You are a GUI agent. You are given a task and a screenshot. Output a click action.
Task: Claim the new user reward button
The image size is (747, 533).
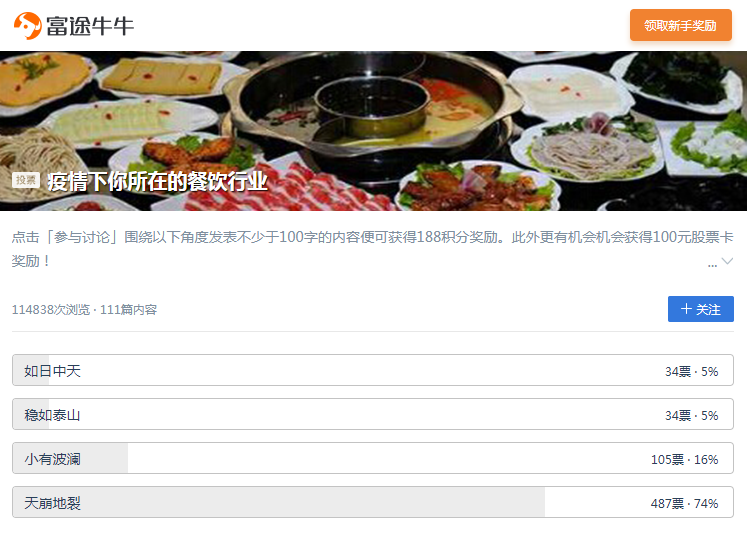[680, 25]
